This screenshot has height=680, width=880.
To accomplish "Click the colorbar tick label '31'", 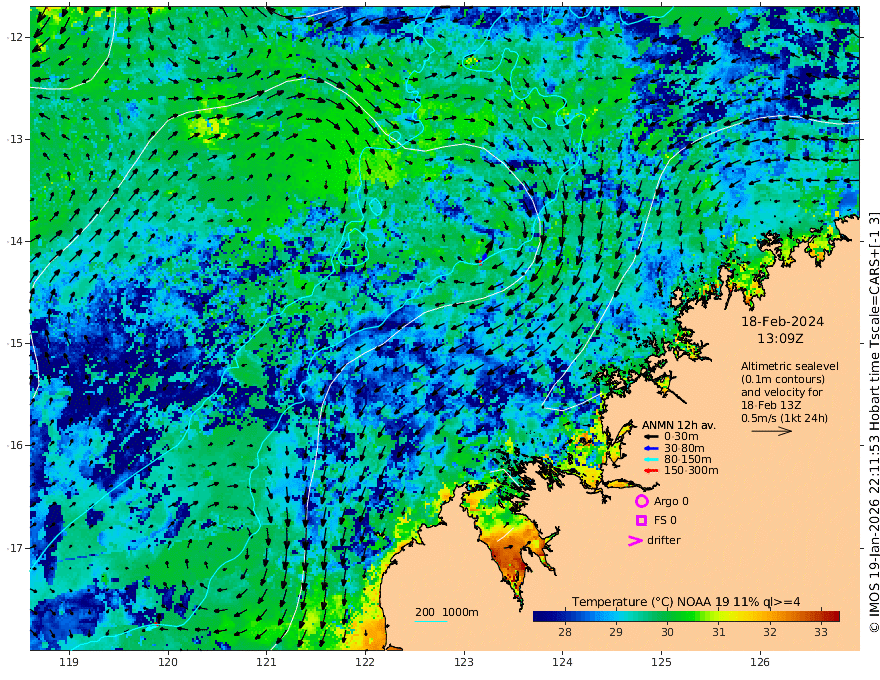I will 719,632.
